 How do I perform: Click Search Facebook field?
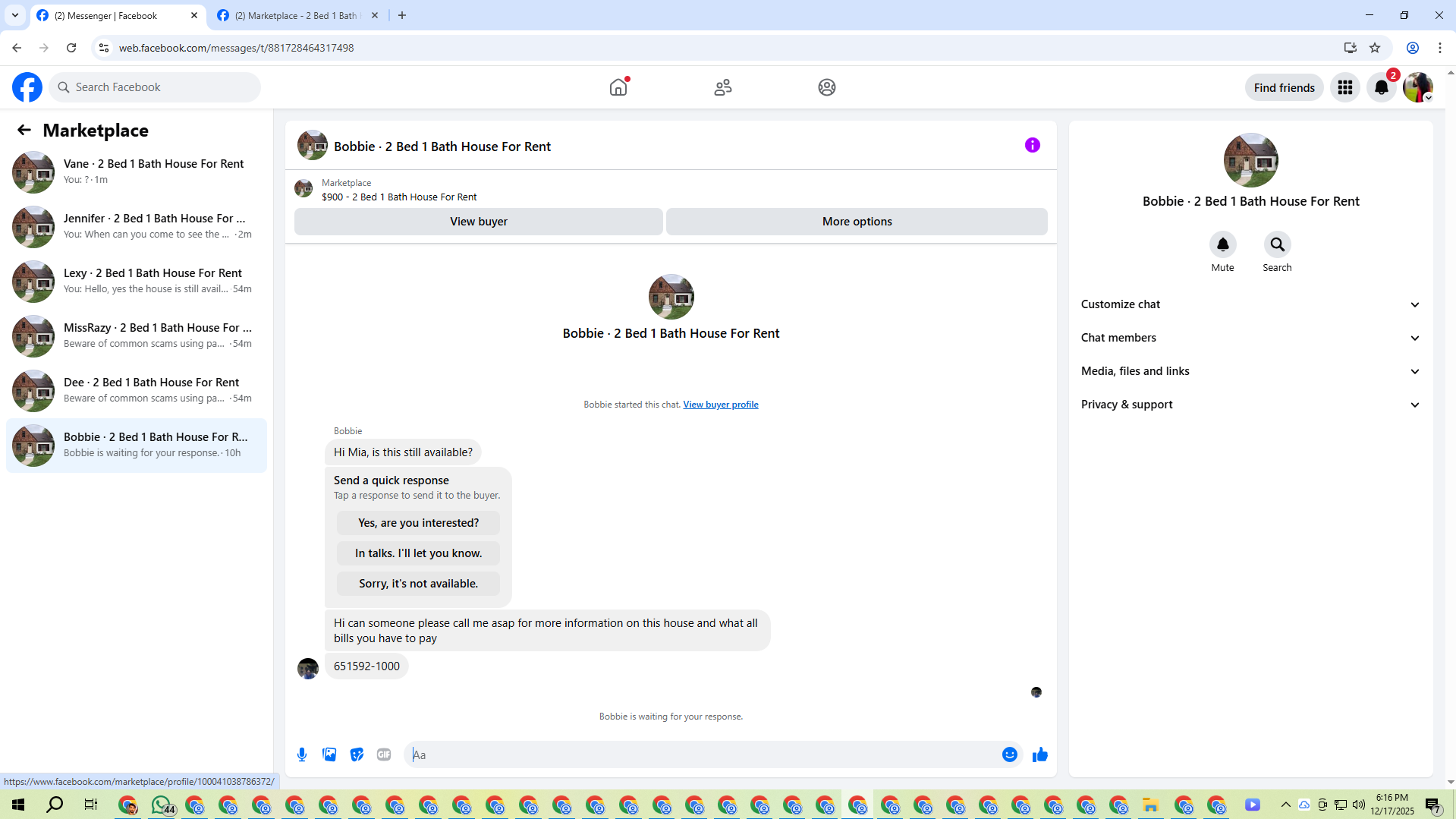point(155,87)
